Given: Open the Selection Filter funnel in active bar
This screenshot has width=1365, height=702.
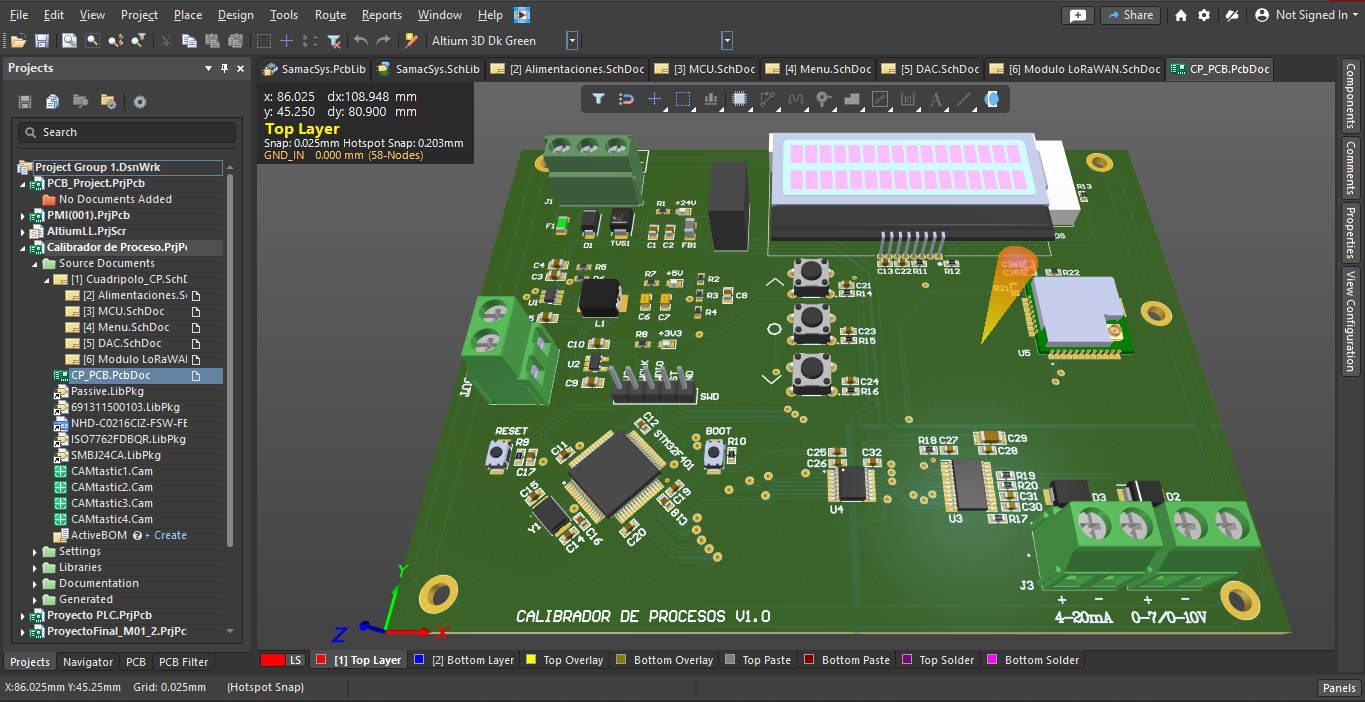Looking at the screenshot, I should click(x=598, y=99).
